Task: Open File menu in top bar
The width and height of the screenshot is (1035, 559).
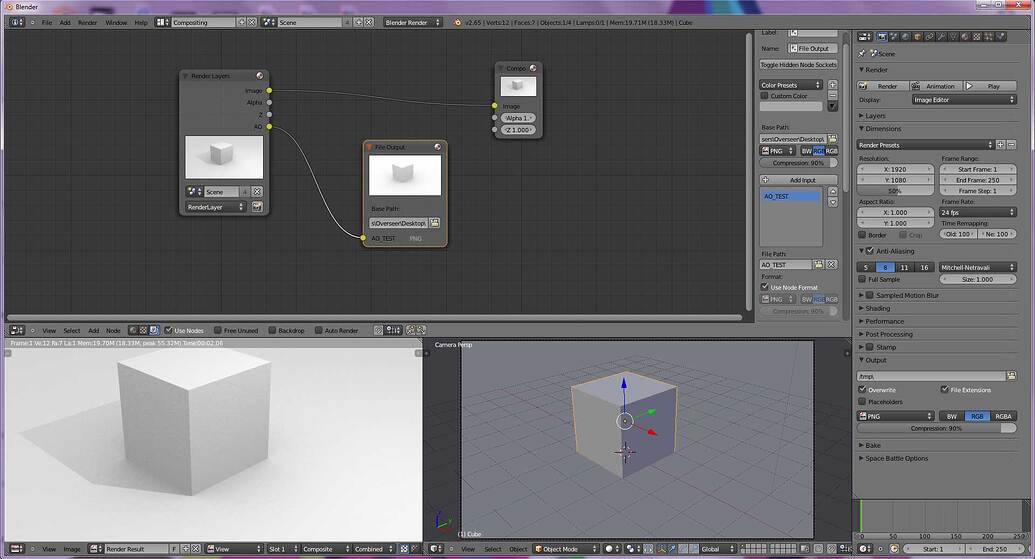Action: [x=47, y=22]
